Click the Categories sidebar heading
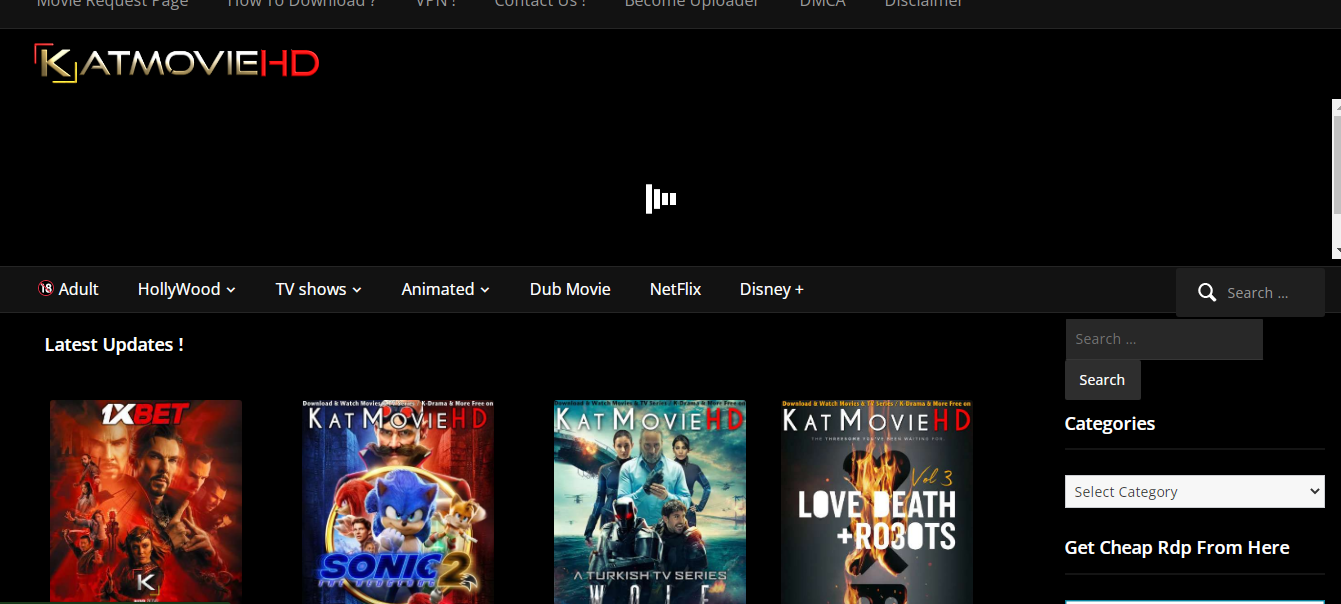 [1110, 423]
